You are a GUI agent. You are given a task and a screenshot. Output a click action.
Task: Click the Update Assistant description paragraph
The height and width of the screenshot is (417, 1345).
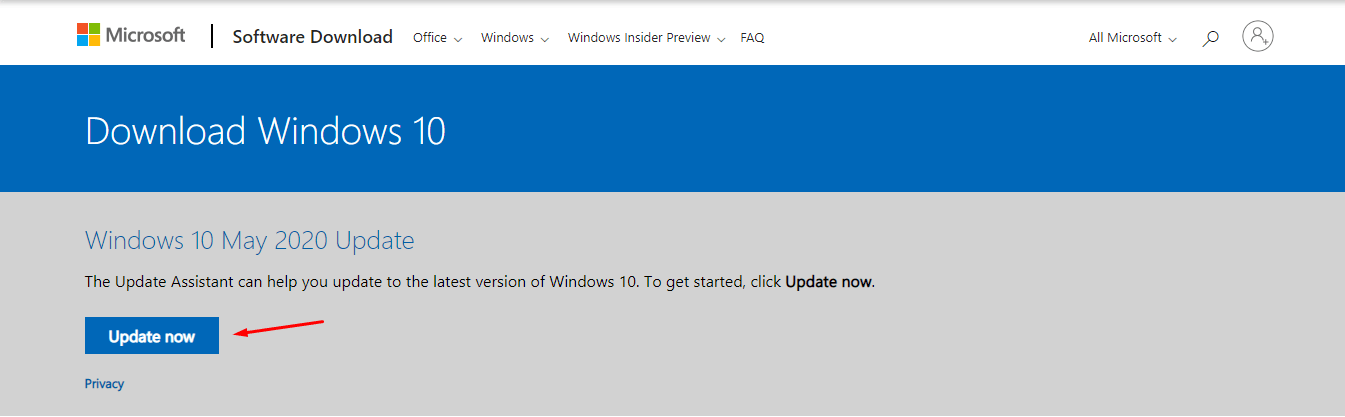coord(479,282)
